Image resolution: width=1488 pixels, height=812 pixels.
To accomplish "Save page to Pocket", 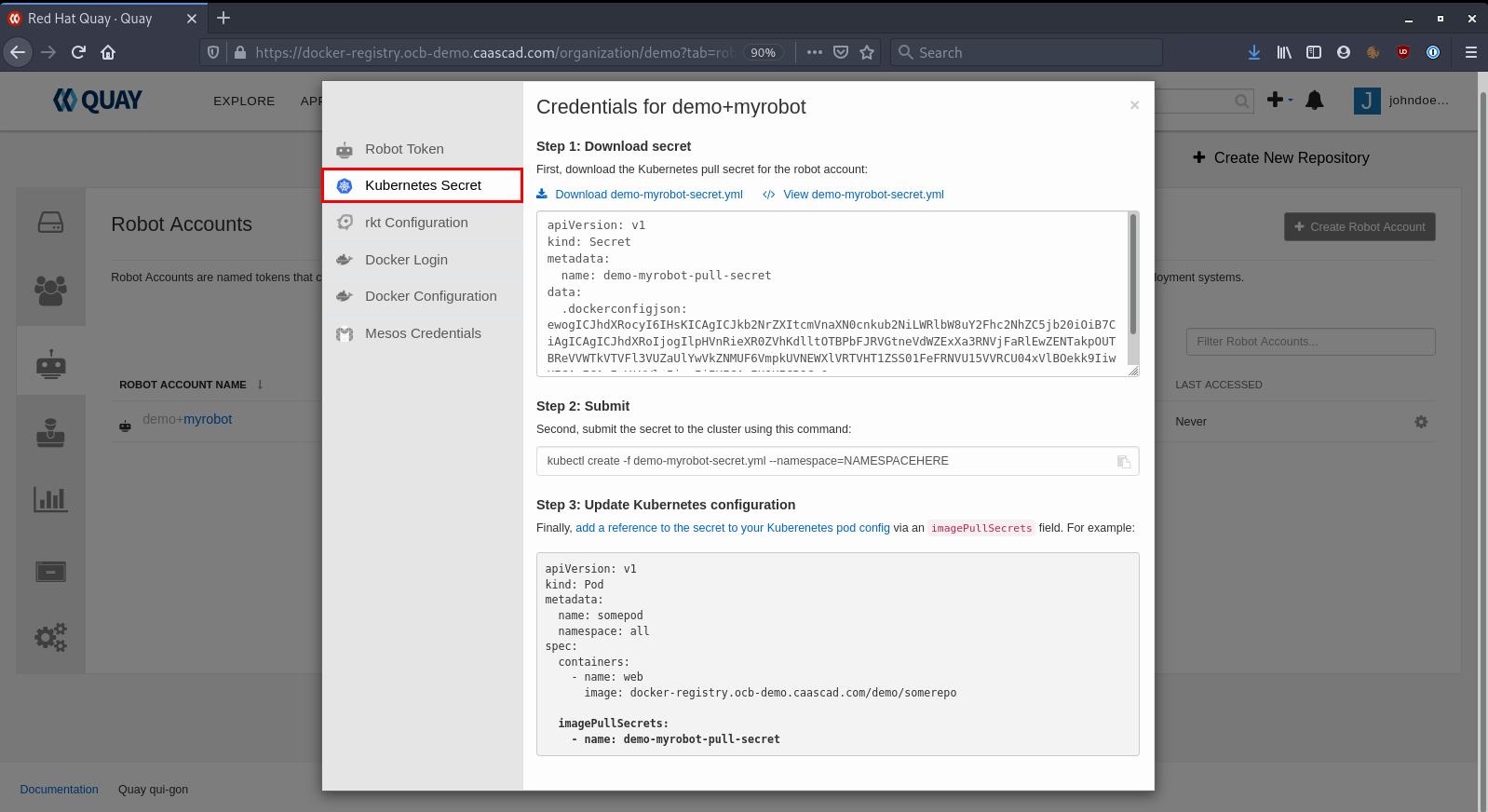I will tap(841, 52).
